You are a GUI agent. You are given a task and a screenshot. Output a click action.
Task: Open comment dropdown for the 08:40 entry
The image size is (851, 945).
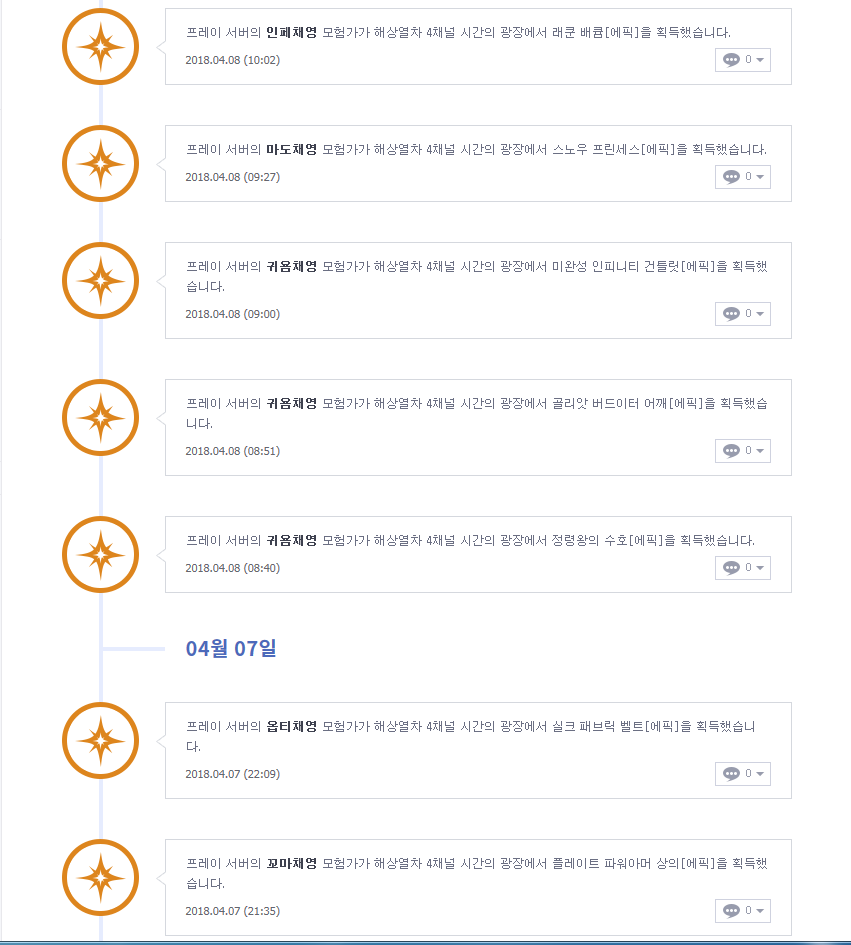click(x=743, y=568)
